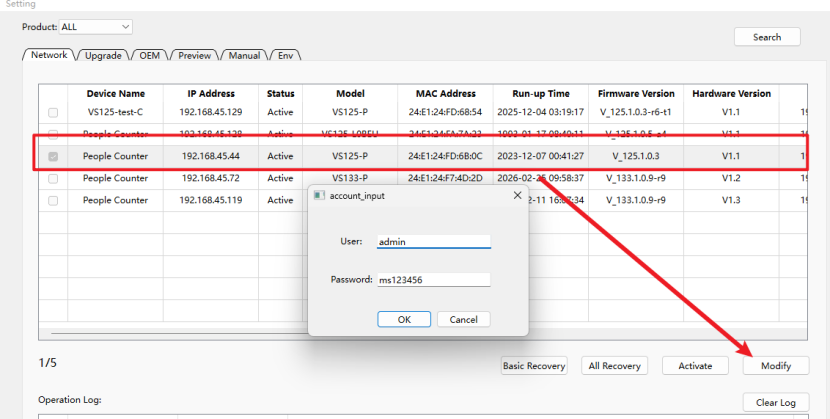The height and width of the screenshot is (419, 830).
Task: Click the account_input dialog window icon
Action: (319, 195)
